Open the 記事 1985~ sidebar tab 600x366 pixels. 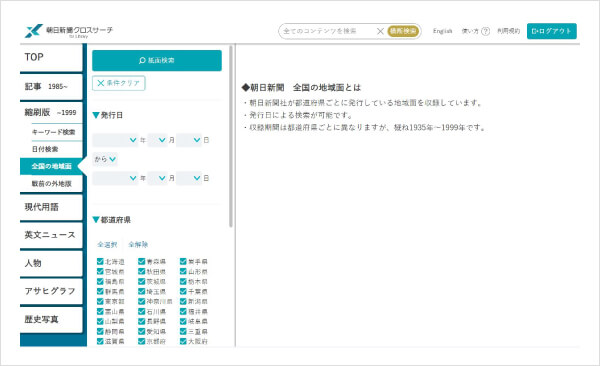51,86
